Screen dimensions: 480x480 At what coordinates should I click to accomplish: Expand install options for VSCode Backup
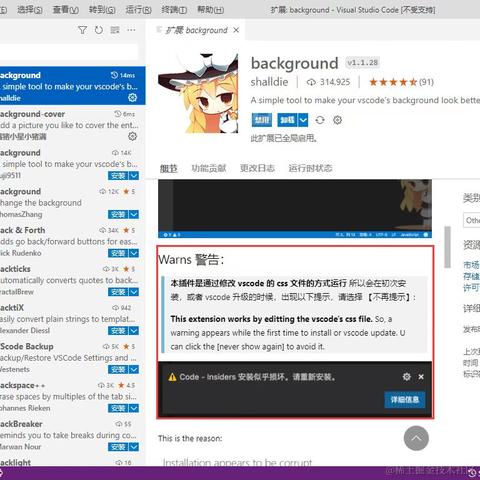pyautogui.click(x=134, y=369)
